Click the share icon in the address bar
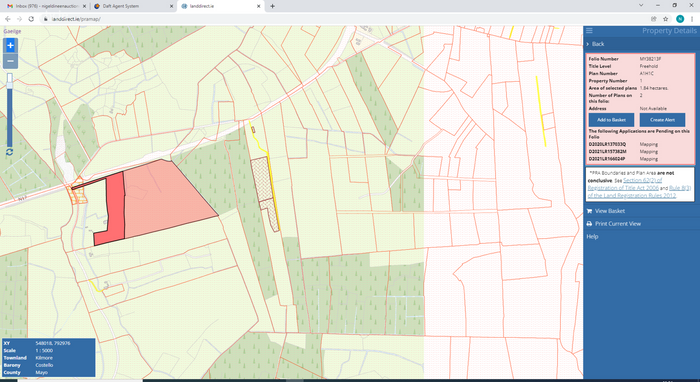This screenshot has height=382, width=700. coord(654,19)
